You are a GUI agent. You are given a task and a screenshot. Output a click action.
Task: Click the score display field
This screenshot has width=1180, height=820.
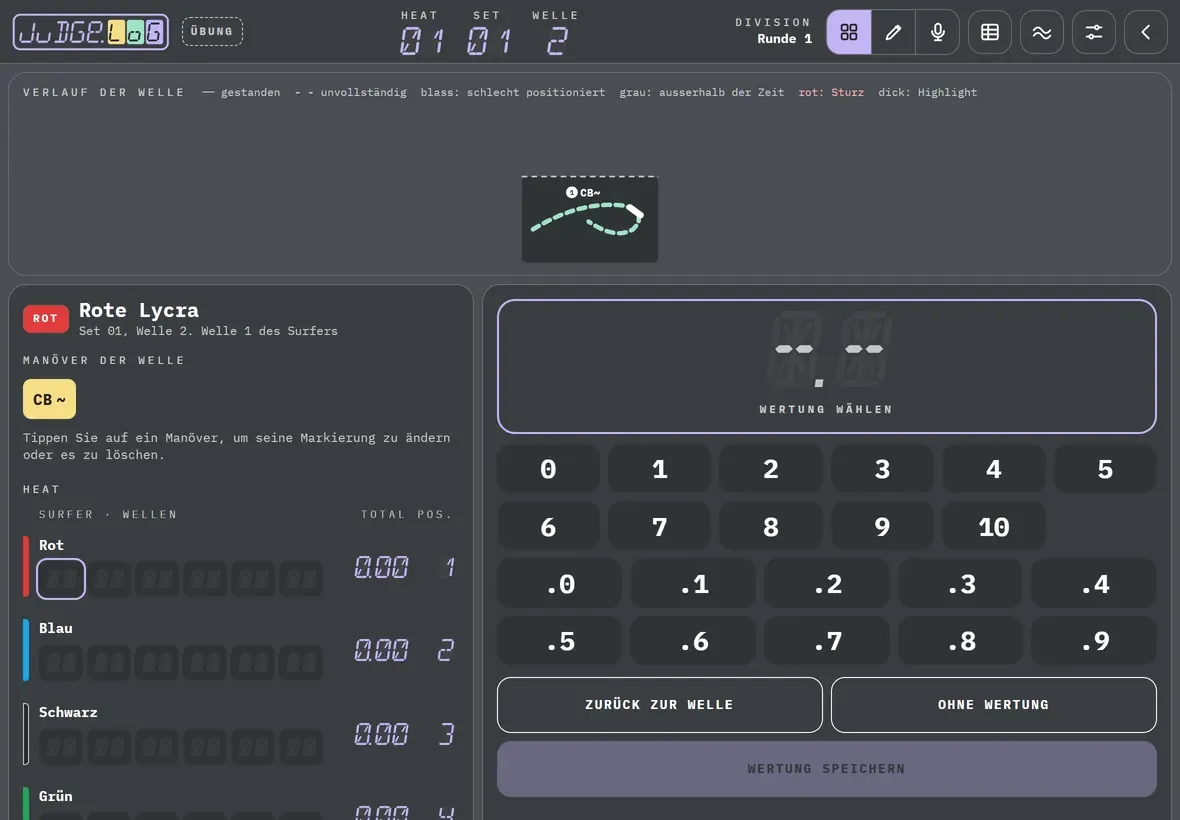point(826,366)
